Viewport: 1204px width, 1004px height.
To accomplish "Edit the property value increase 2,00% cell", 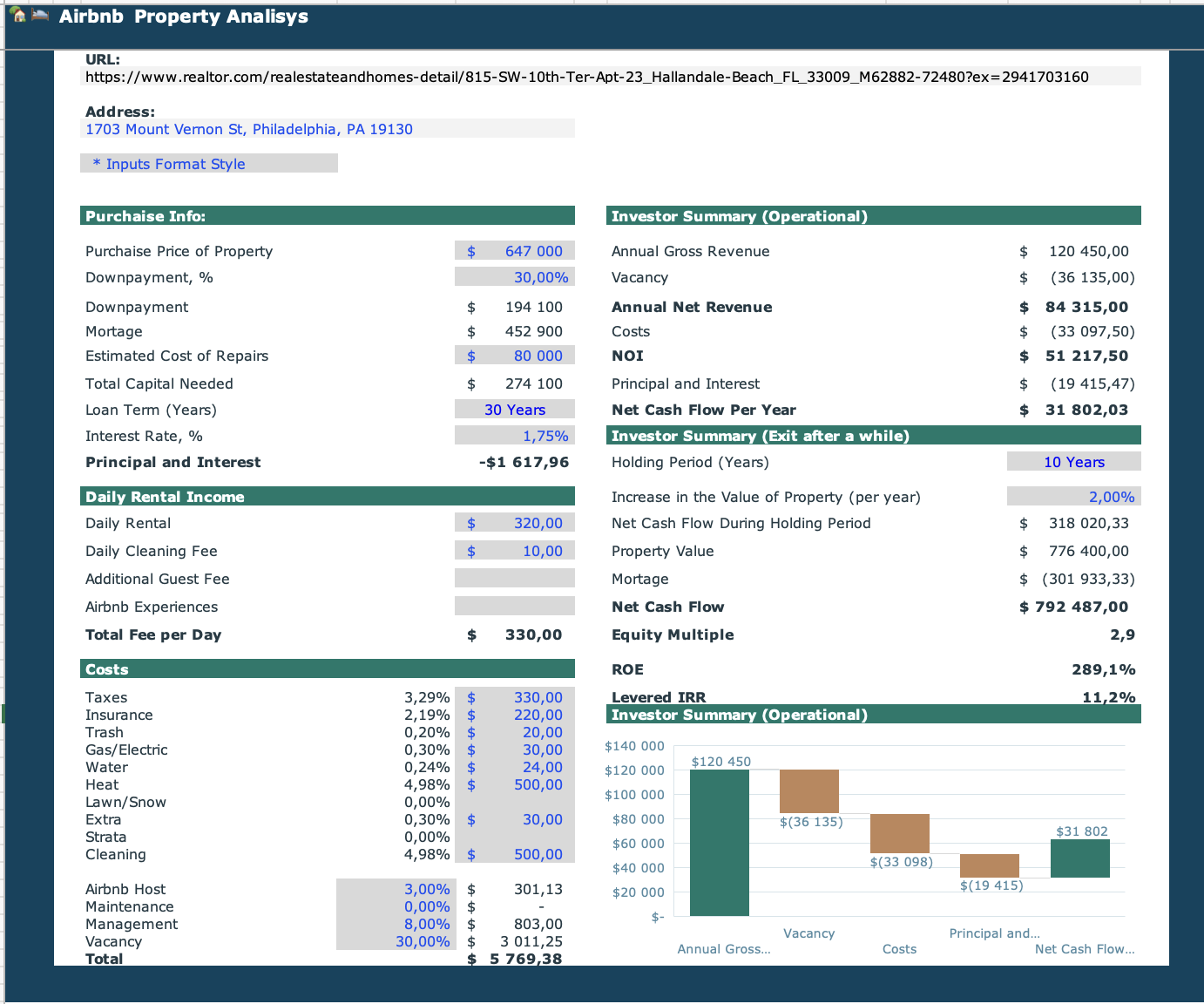I will (x=1074, y=497).
